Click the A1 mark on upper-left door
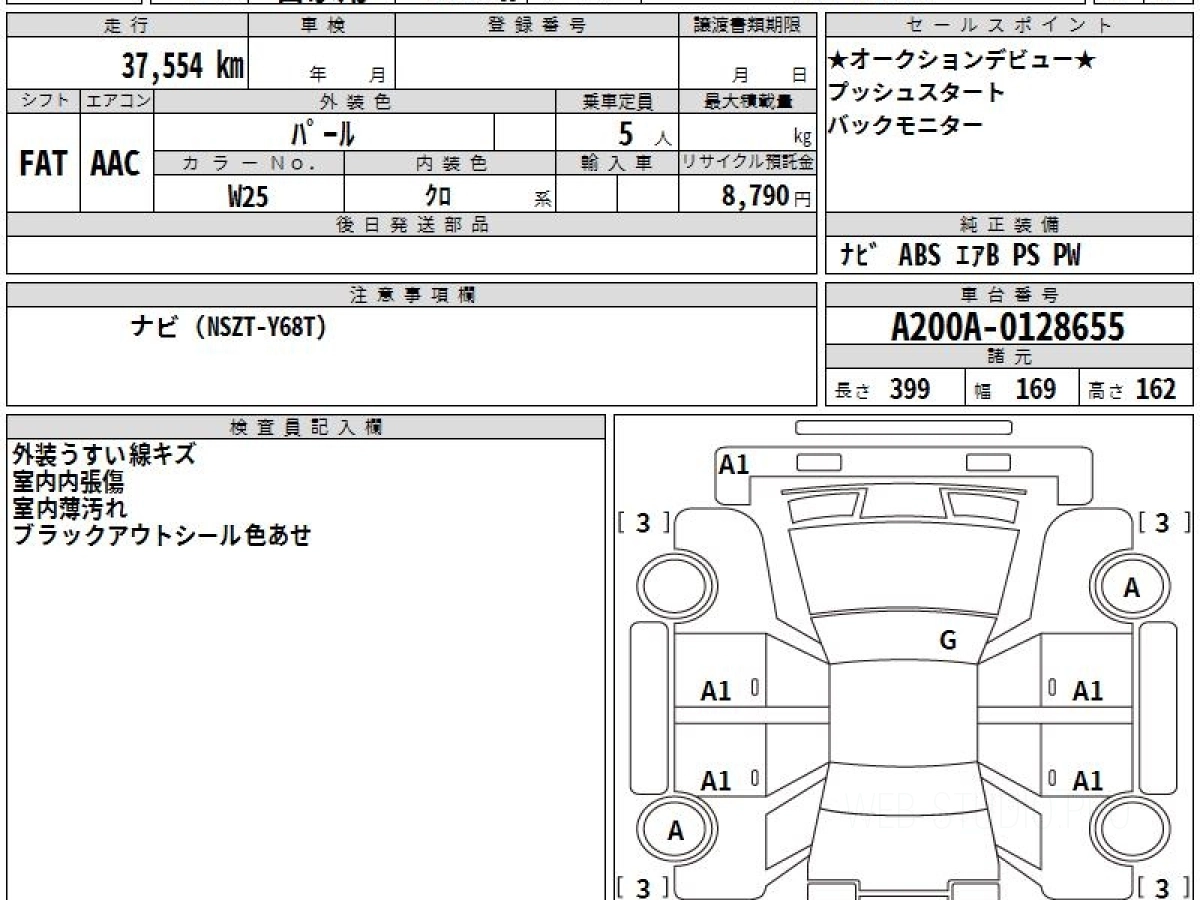The height and width of the screenshot is (900, 1200). (x=716, y=690)
